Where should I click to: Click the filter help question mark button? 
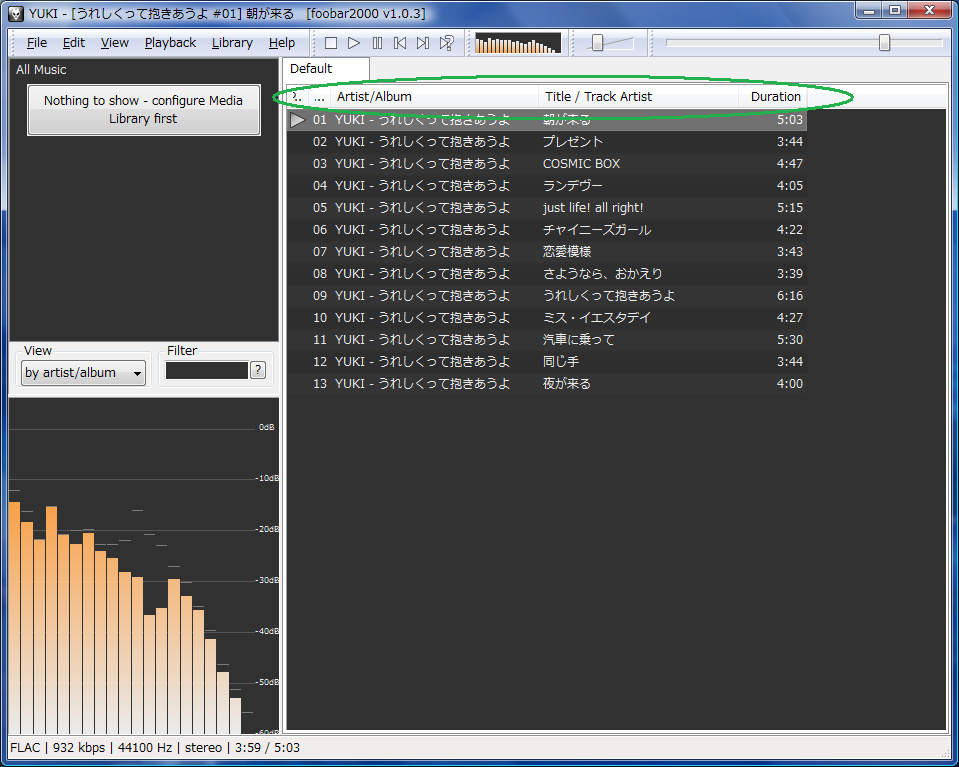pyautogui.click(x=258, y=370)
